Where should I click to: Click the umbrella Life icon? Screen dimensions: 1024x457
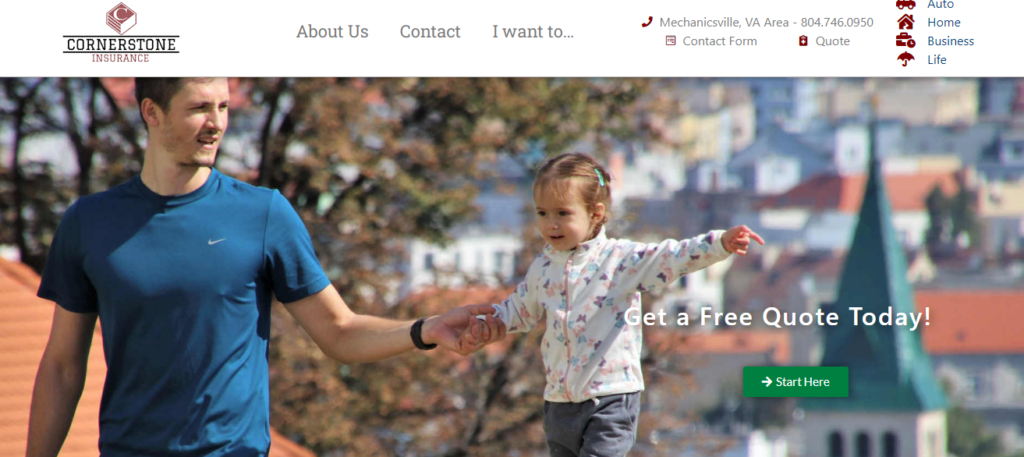click(906, 59)
